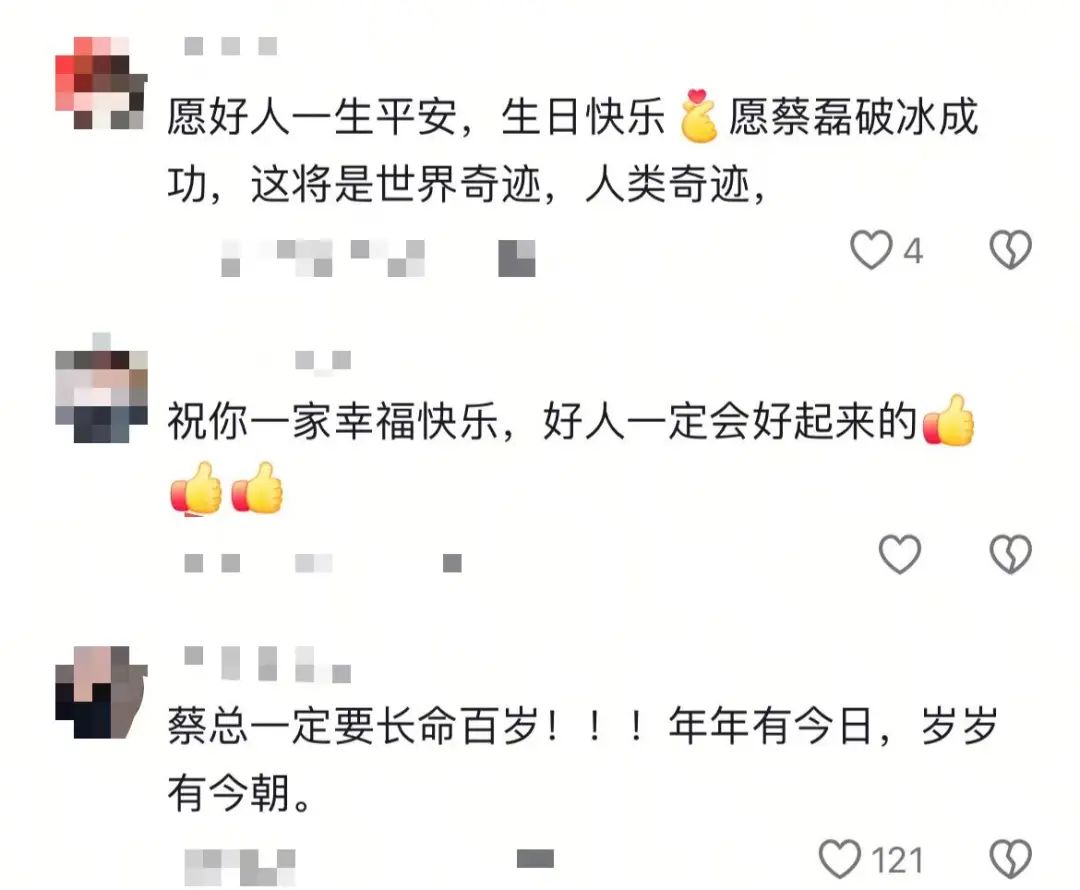This screenshot has height=890, width=1080.
Task: Click the like count number 4
Action: [913, 251]
